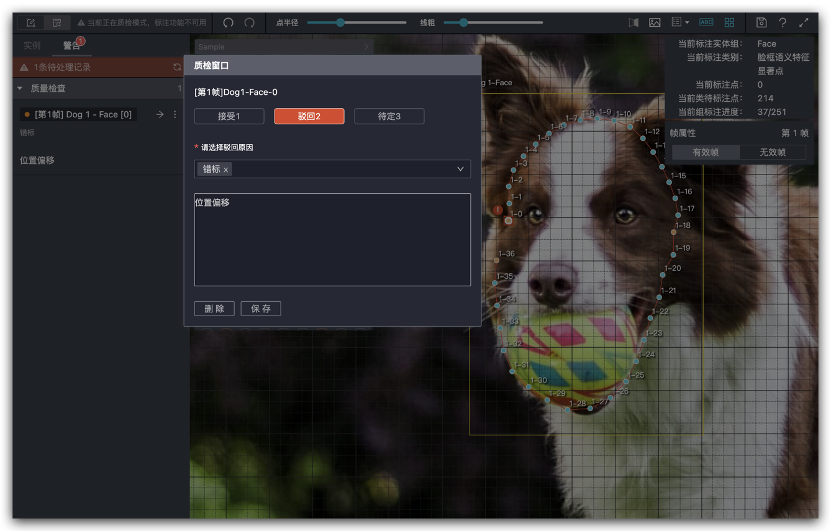Viewport: 832px width, 532px height.
Task: Click the 位置偏移 note in left panel
Action: [x=37, y=160]
